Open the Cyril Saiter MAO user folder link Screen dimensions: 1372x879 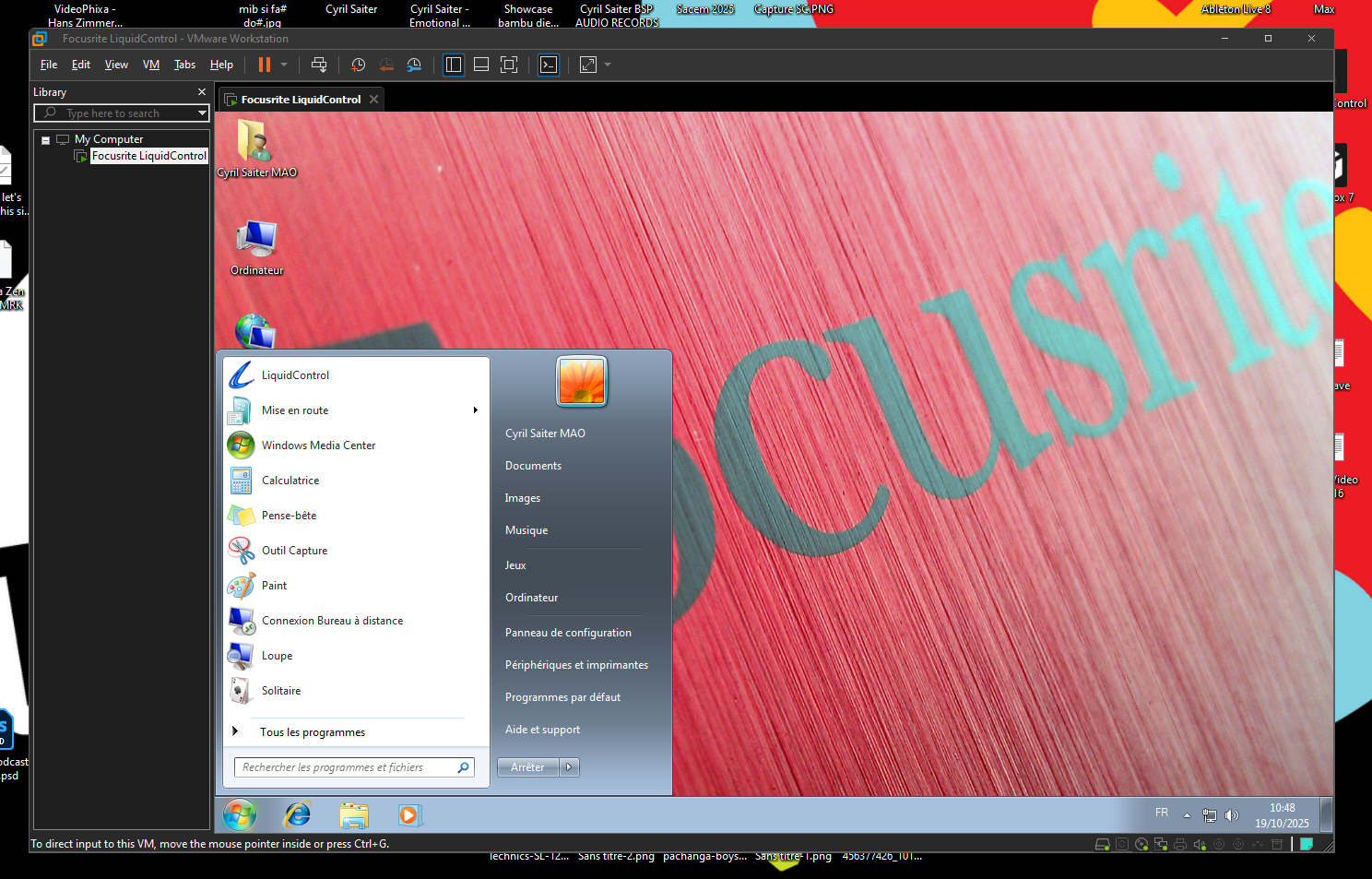(546, 434)
